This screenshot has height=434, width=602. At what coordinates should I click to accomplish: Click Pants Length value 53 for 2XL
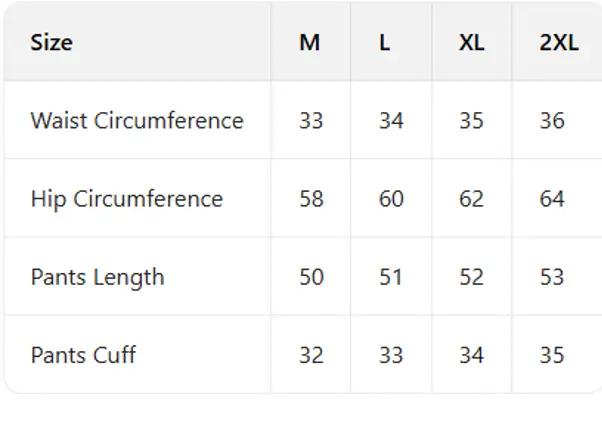point(552,277)
